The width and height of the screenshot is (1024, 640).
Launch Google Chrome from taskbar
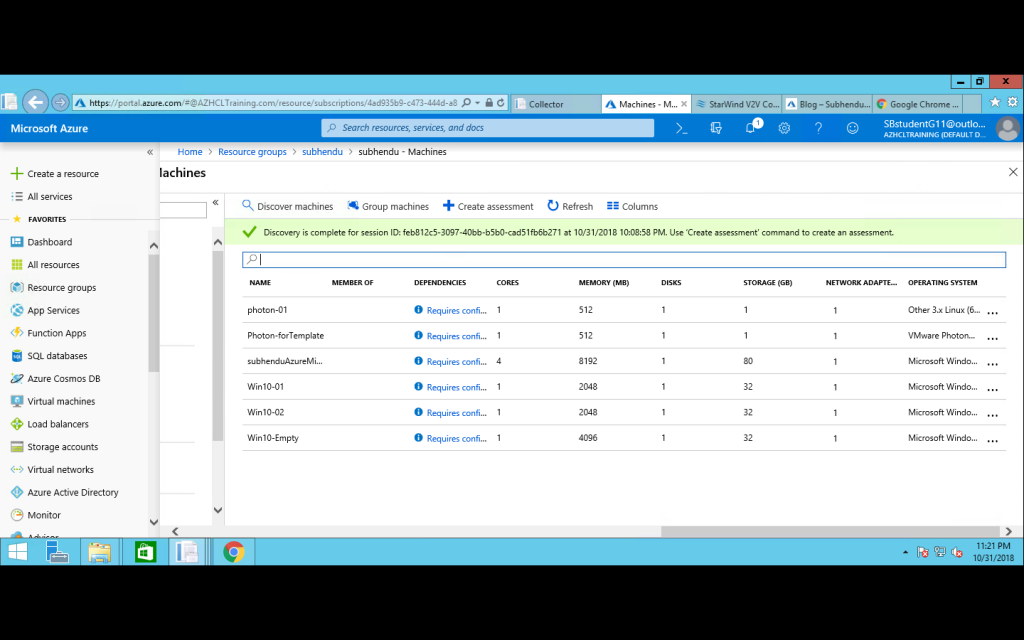[x=233, y=552]
